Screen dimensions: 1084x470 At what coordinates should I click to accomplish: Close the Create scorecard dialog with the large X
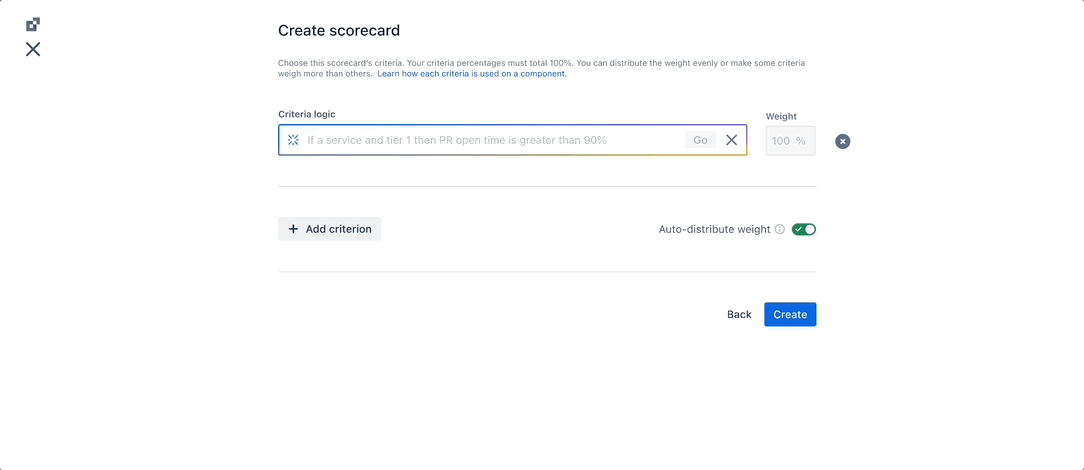pyautogui.click(x=33, y=49)
